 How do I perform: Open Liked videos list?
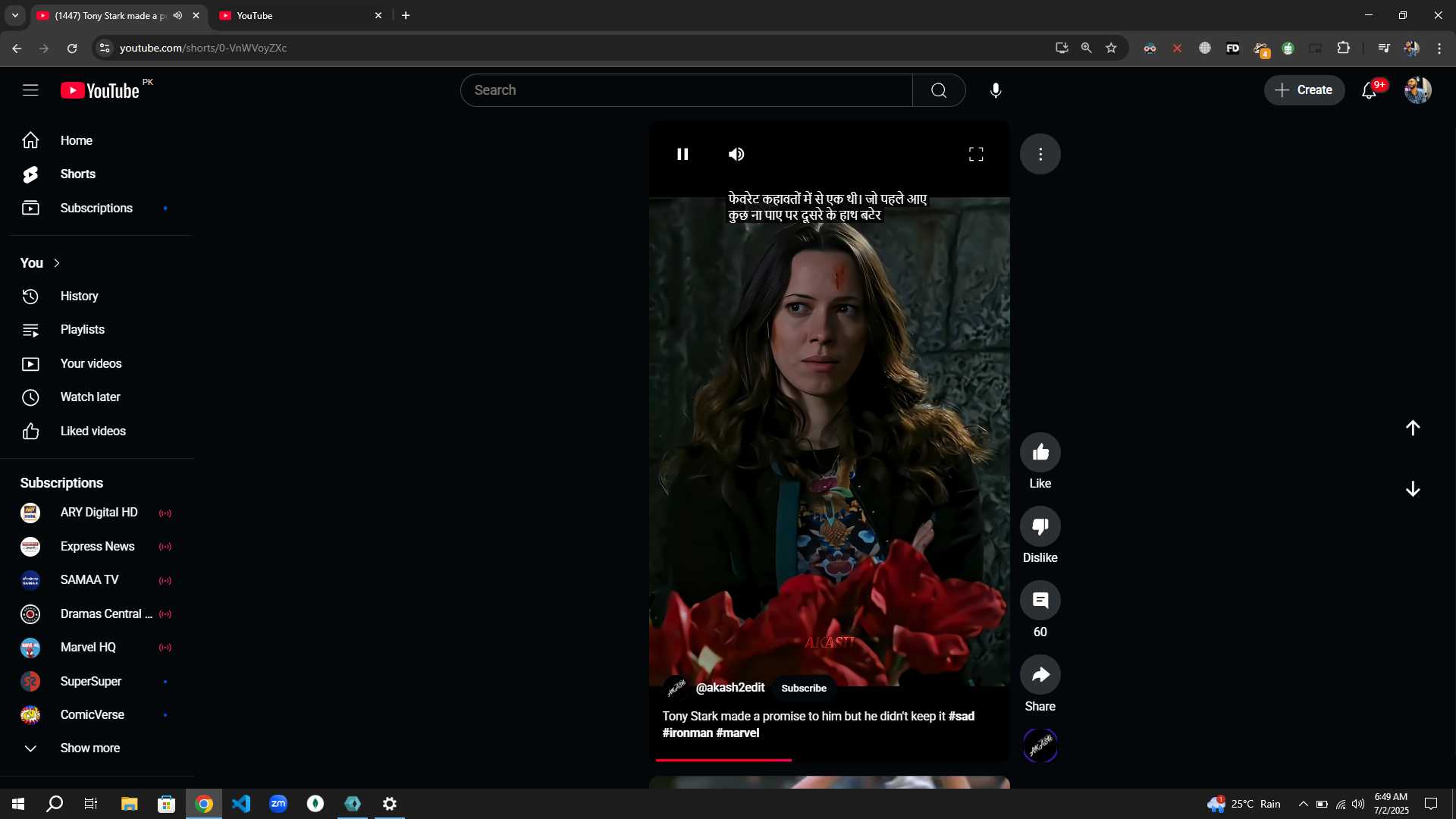(x=97, y=431)
